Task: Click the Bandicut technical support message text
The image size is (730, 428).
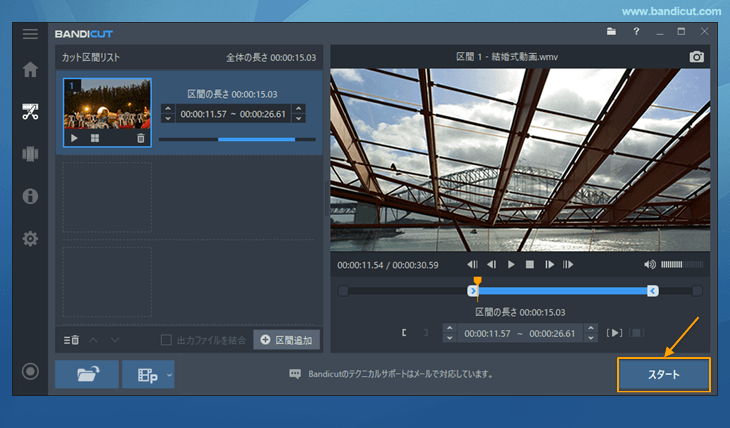Action: (x=401, y=374)
